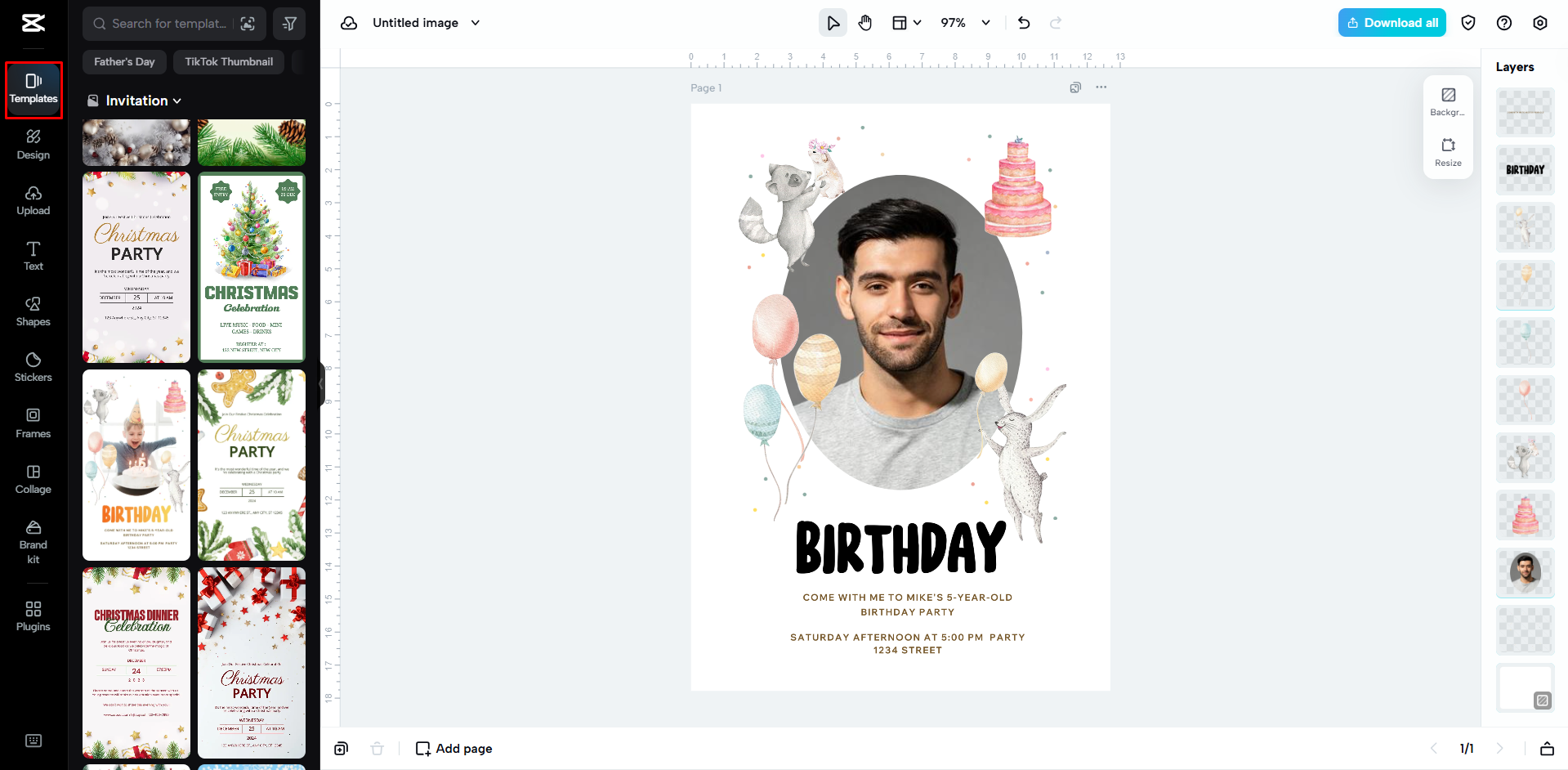Open search filter options
The height and width of the screenshot is (770, 1568).
point(288,24)
